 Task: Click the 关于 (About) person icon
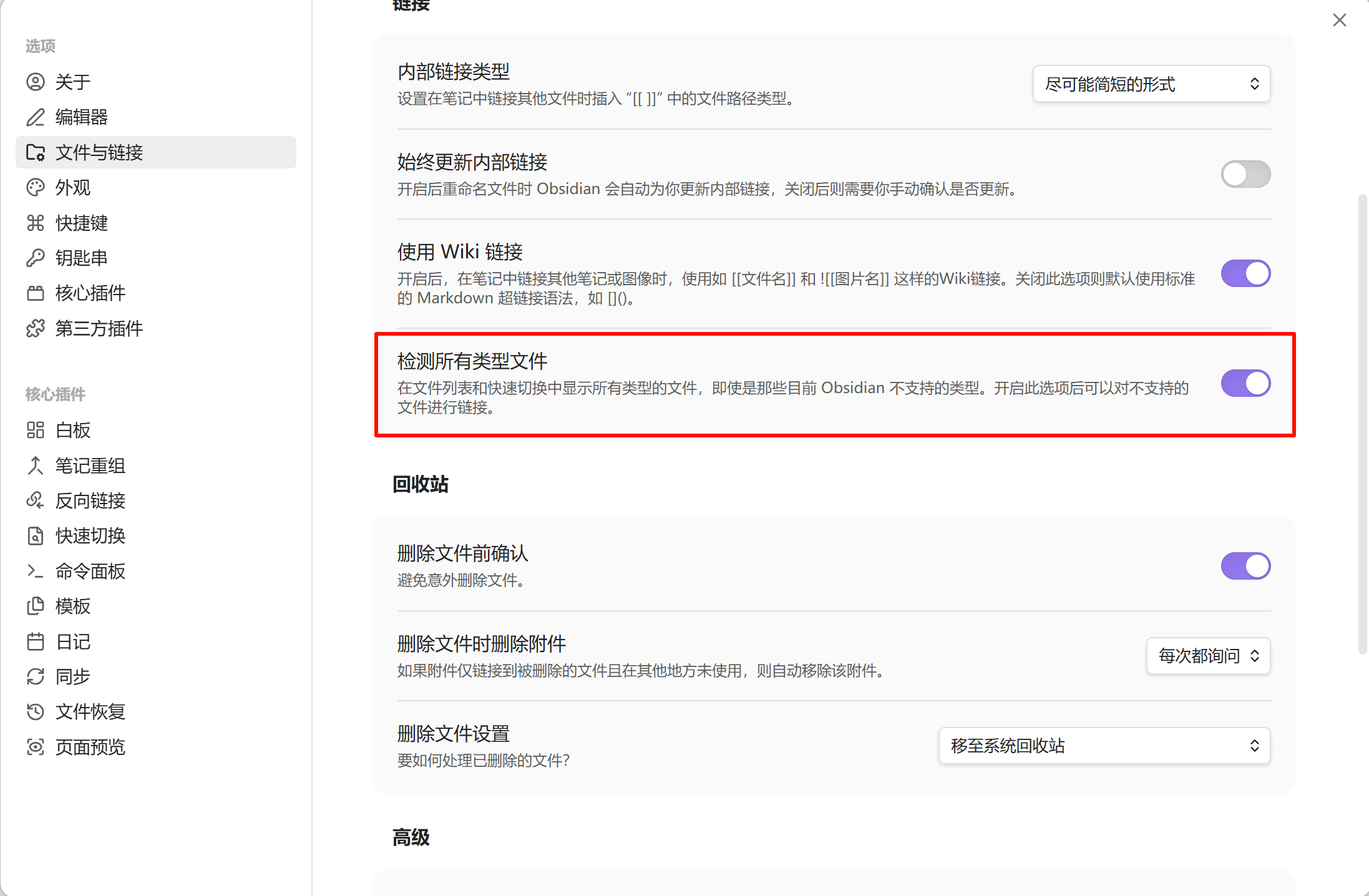[x=36, y=82]
